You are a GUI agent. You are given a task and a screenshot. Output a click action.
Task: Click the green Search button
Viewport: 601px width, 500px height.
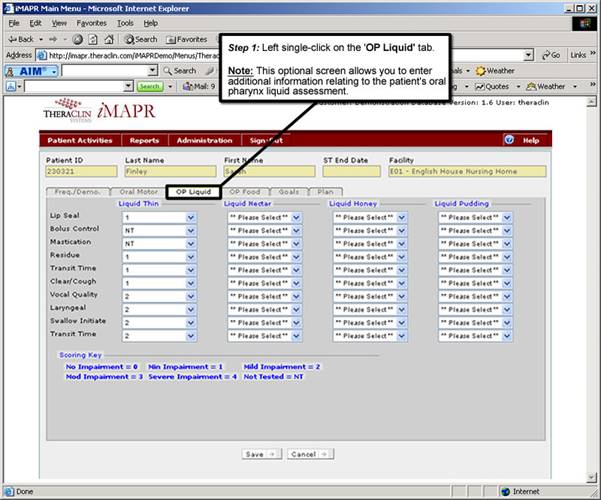(x=149, y=87)
